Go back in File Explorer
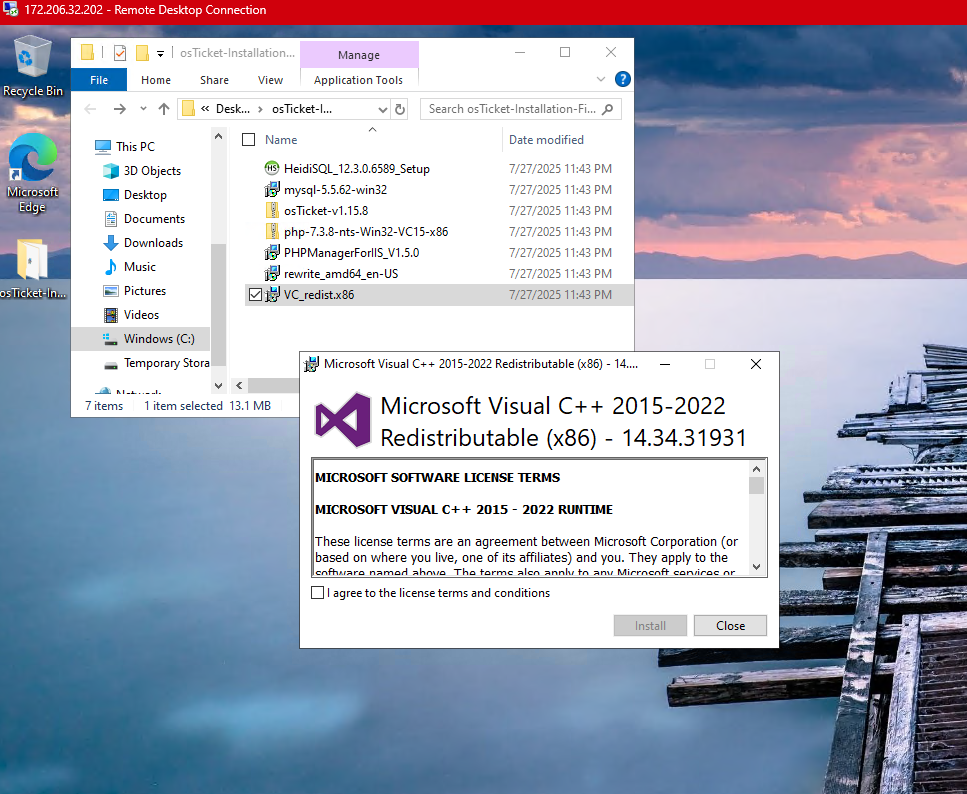Screen dimensions: 967x794 pyautogui.click(x=91, y=109)
